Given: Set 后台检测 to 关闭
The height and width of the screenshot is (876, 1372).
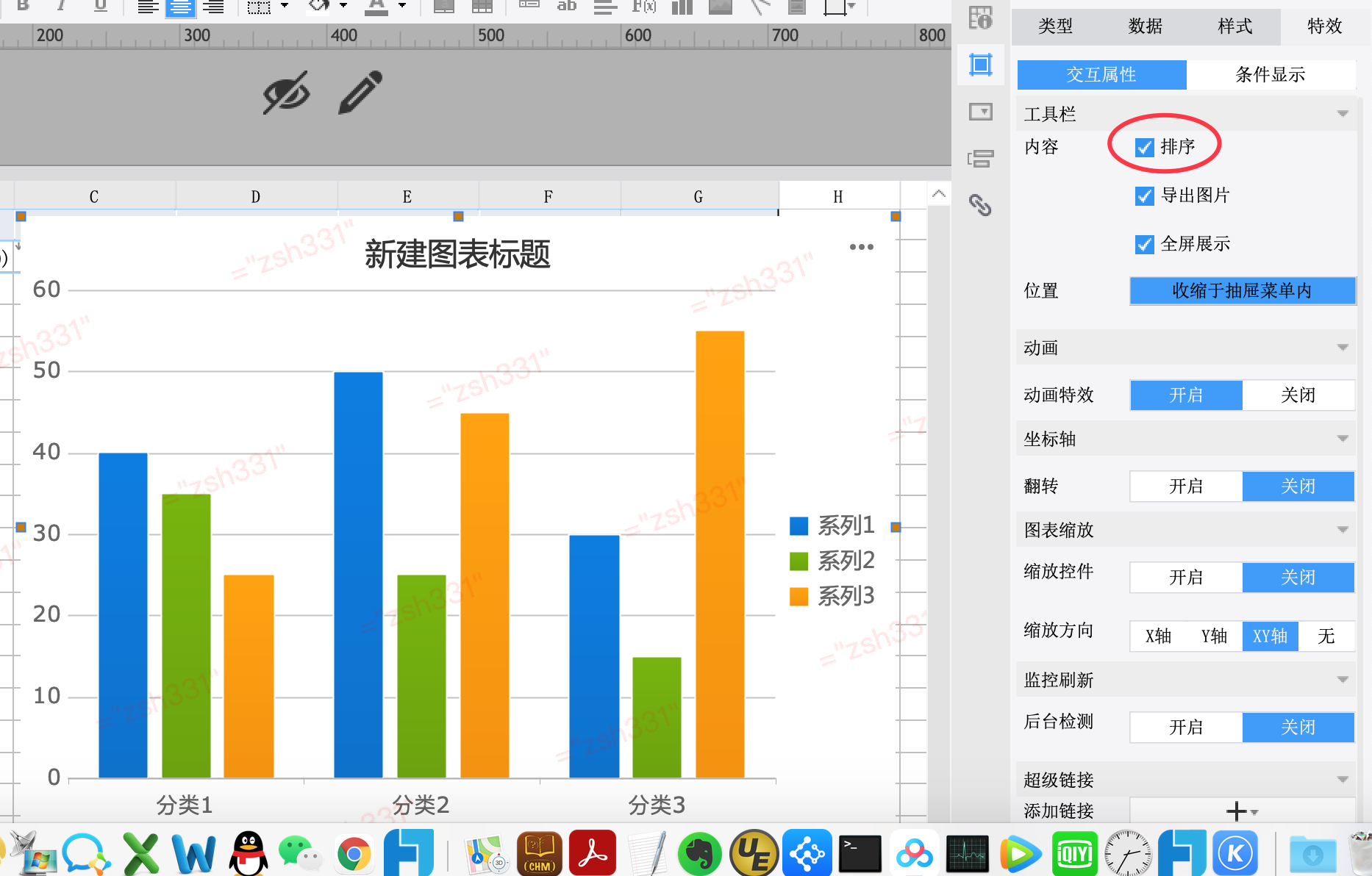Looking at the screenshot, I should tap(1298, 728).
